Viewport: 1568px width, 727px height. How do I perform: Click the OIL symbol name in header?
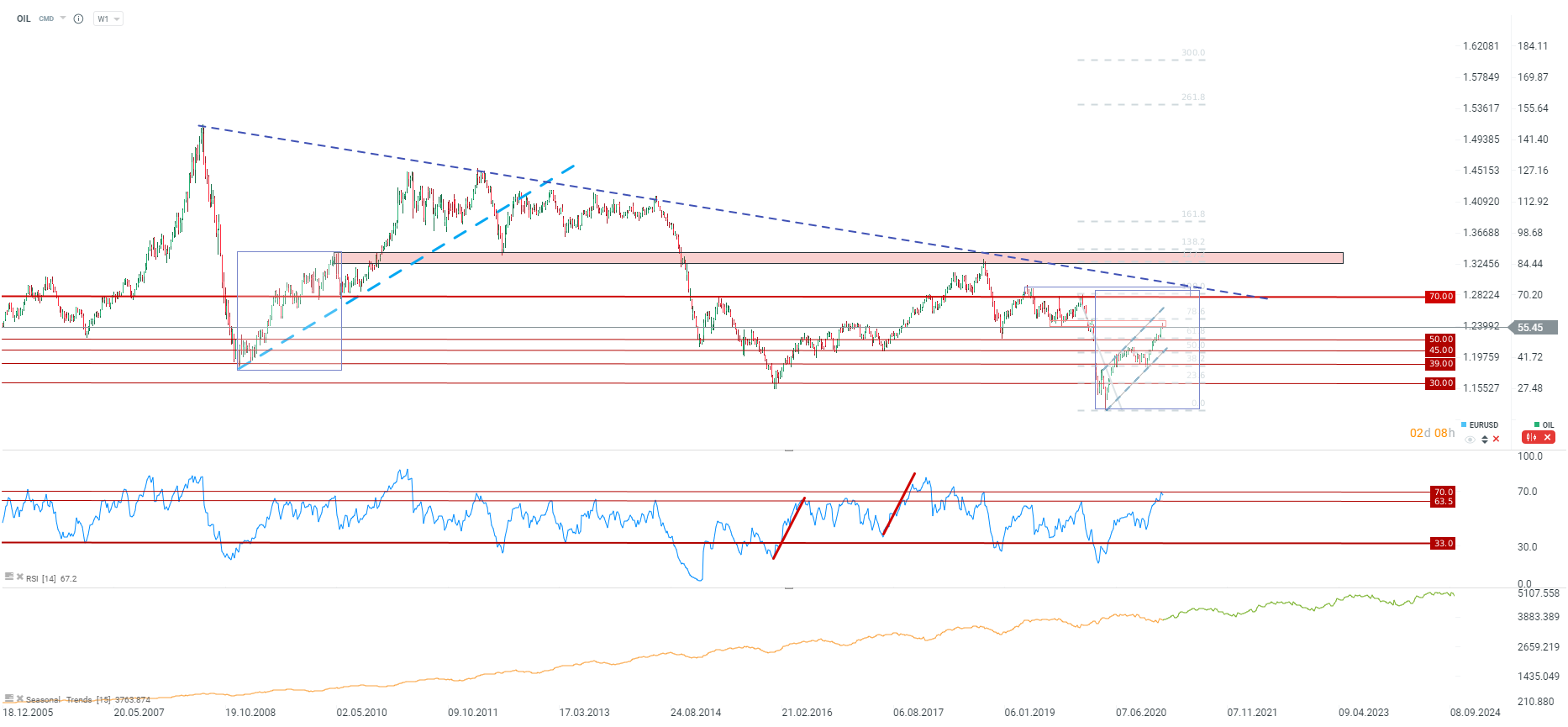(24, 18)
